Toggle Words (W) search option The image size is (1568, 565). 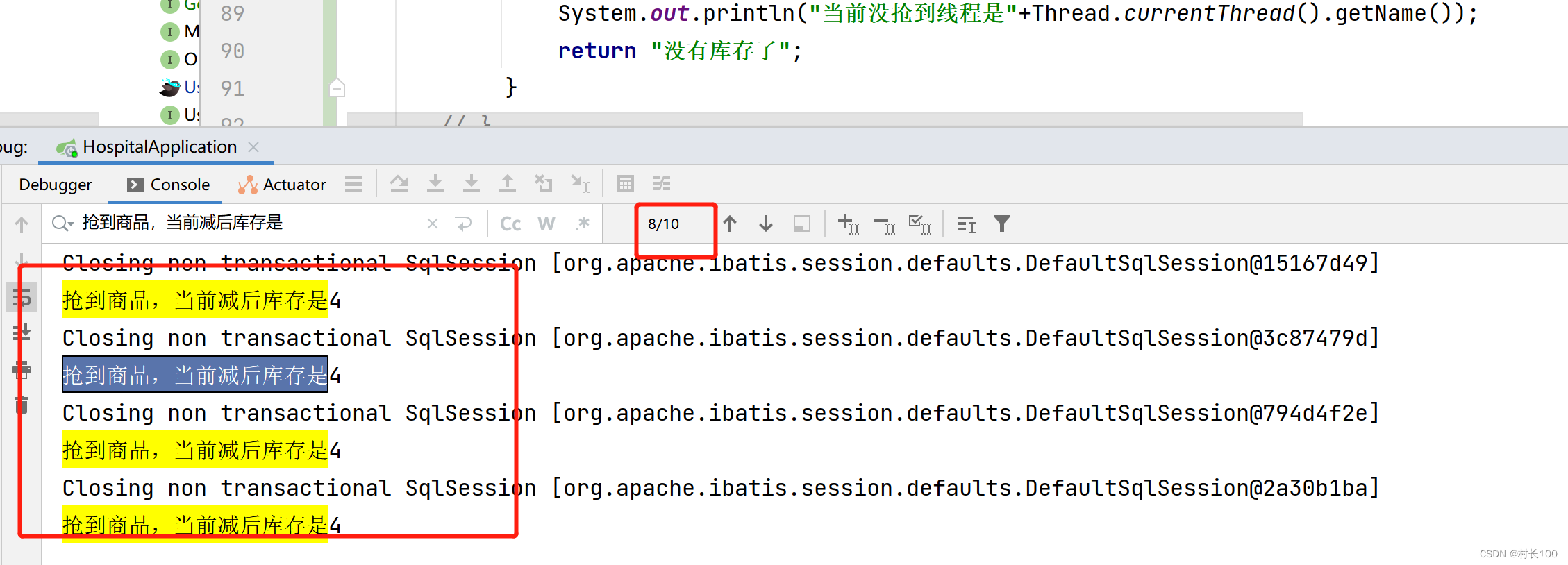pyautogui.click(x=547, y=224)
